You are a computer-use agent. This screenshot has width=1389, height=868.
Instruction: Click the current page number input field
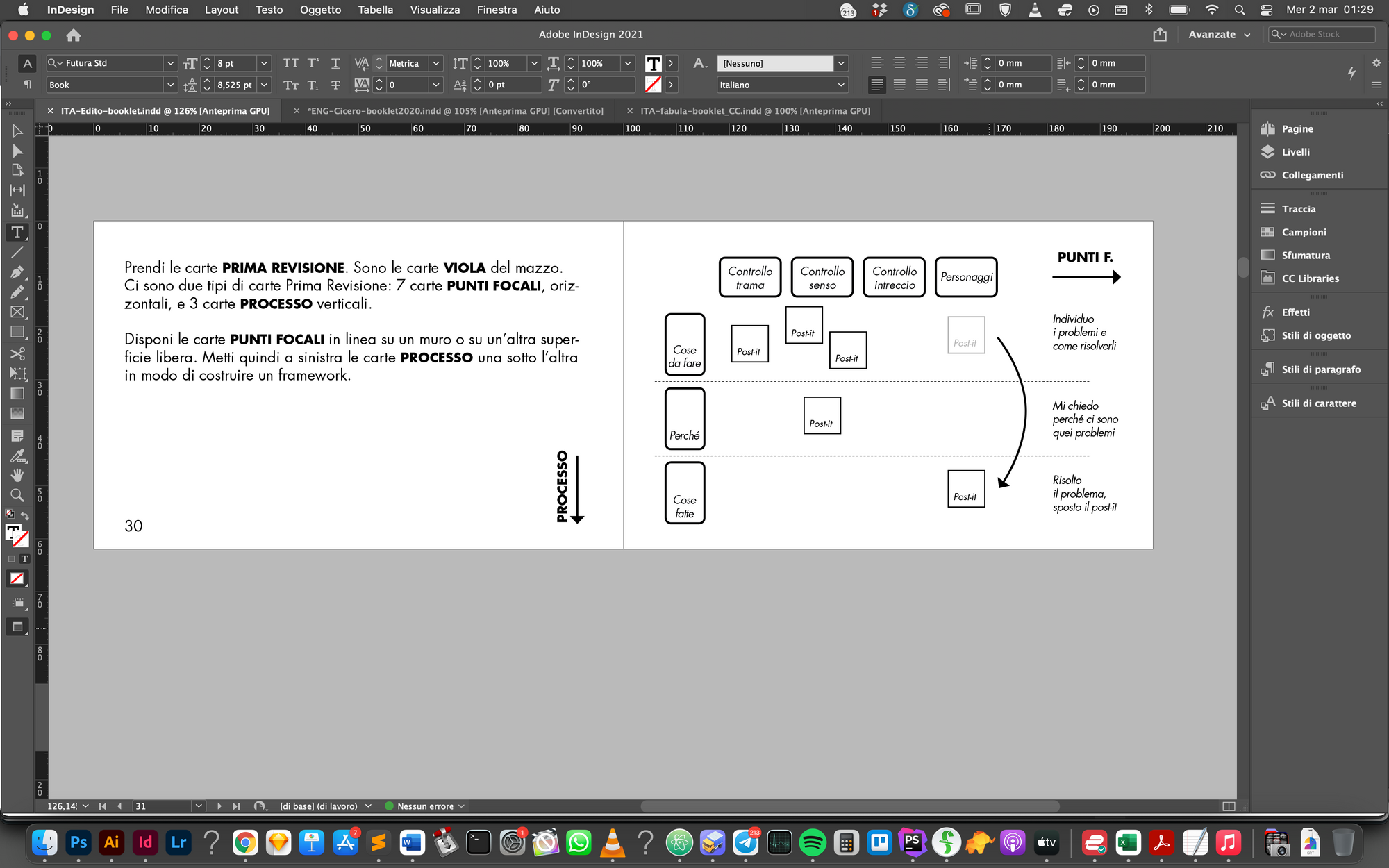160,805
